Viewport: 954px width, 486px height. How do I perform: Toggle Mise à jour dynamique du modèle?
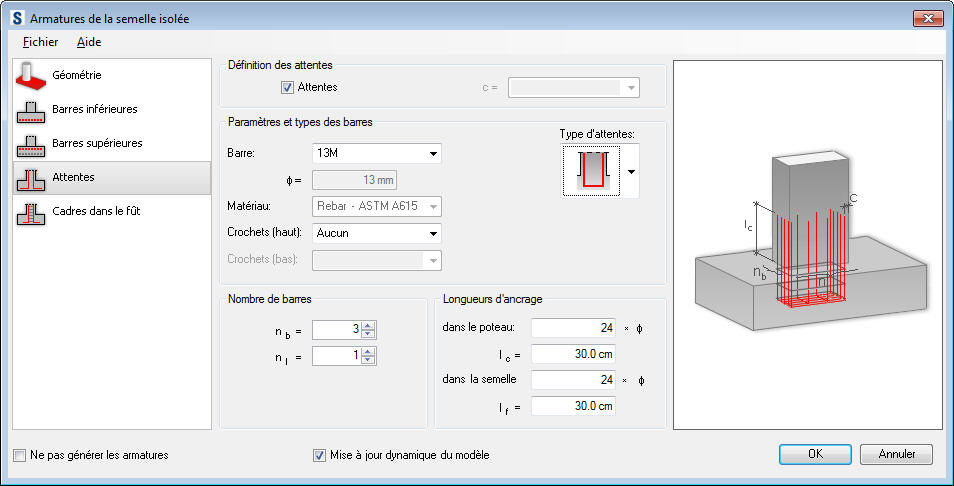(x=320, y=455)
